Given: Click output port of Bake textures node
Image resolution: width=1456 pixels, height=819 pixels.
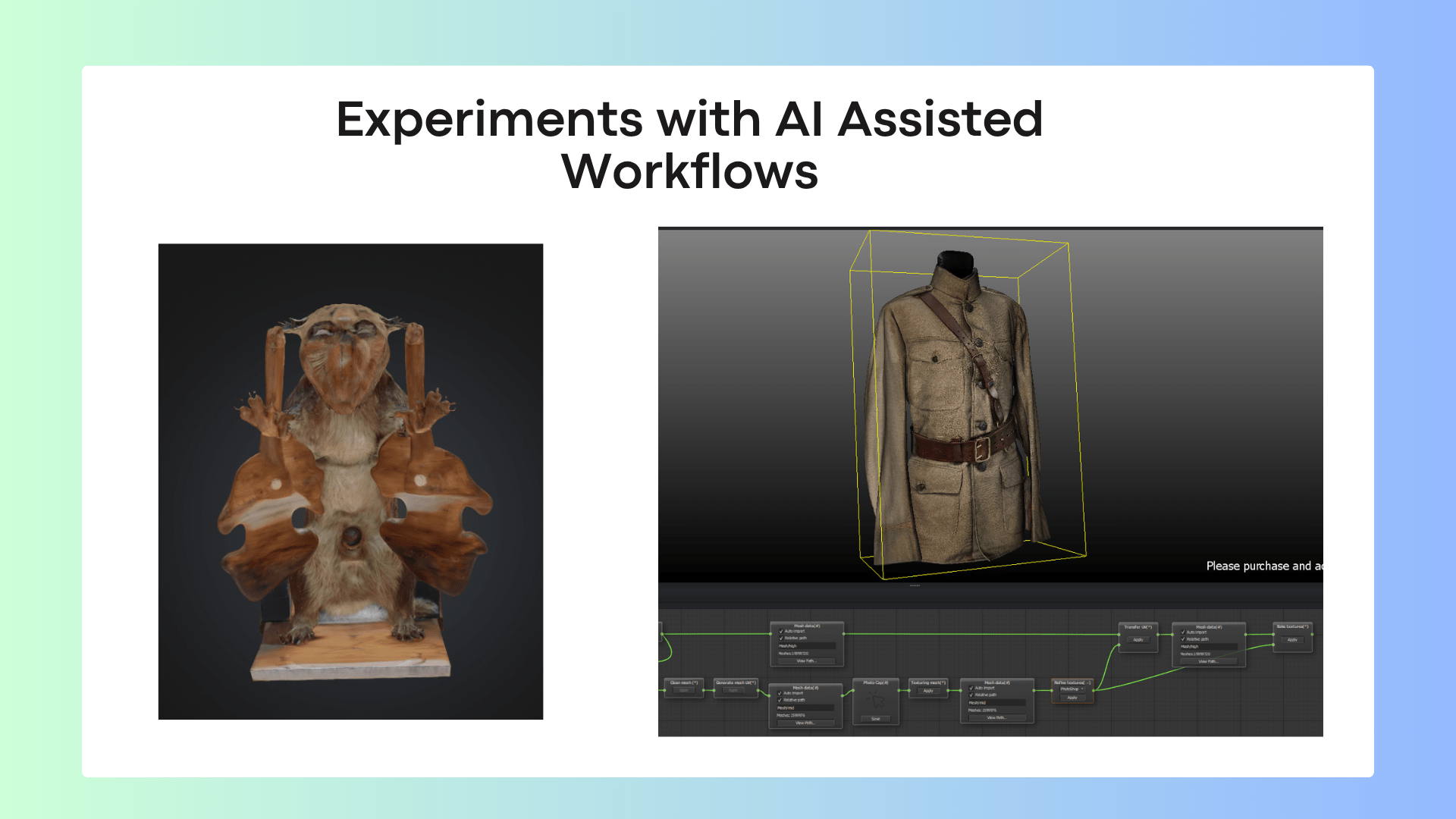Looking at the screenshot, I should click(1312, 634).
